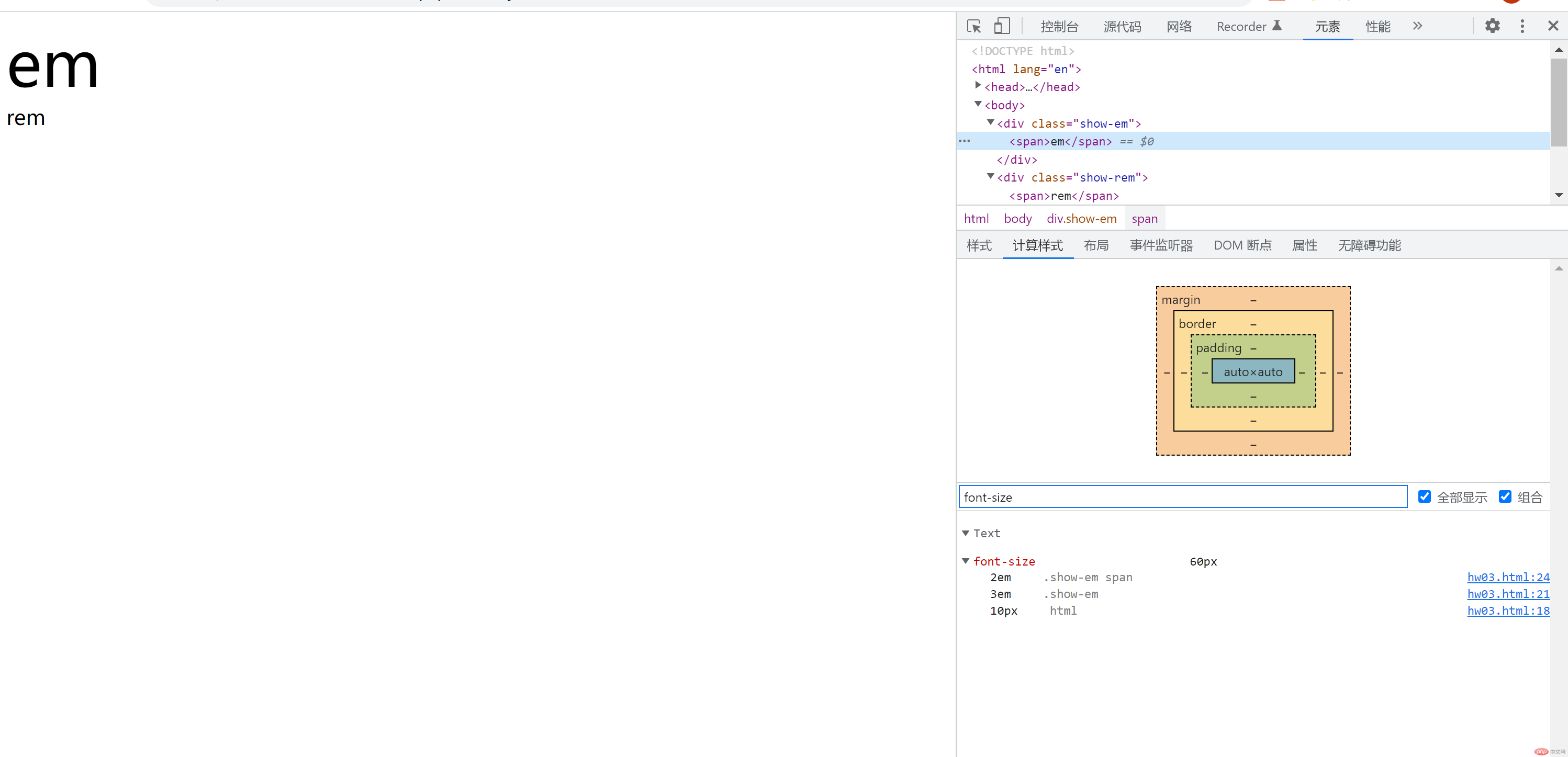Collapse the font-size property details
Screen dimensions: 1568x757
pos(966,561)
